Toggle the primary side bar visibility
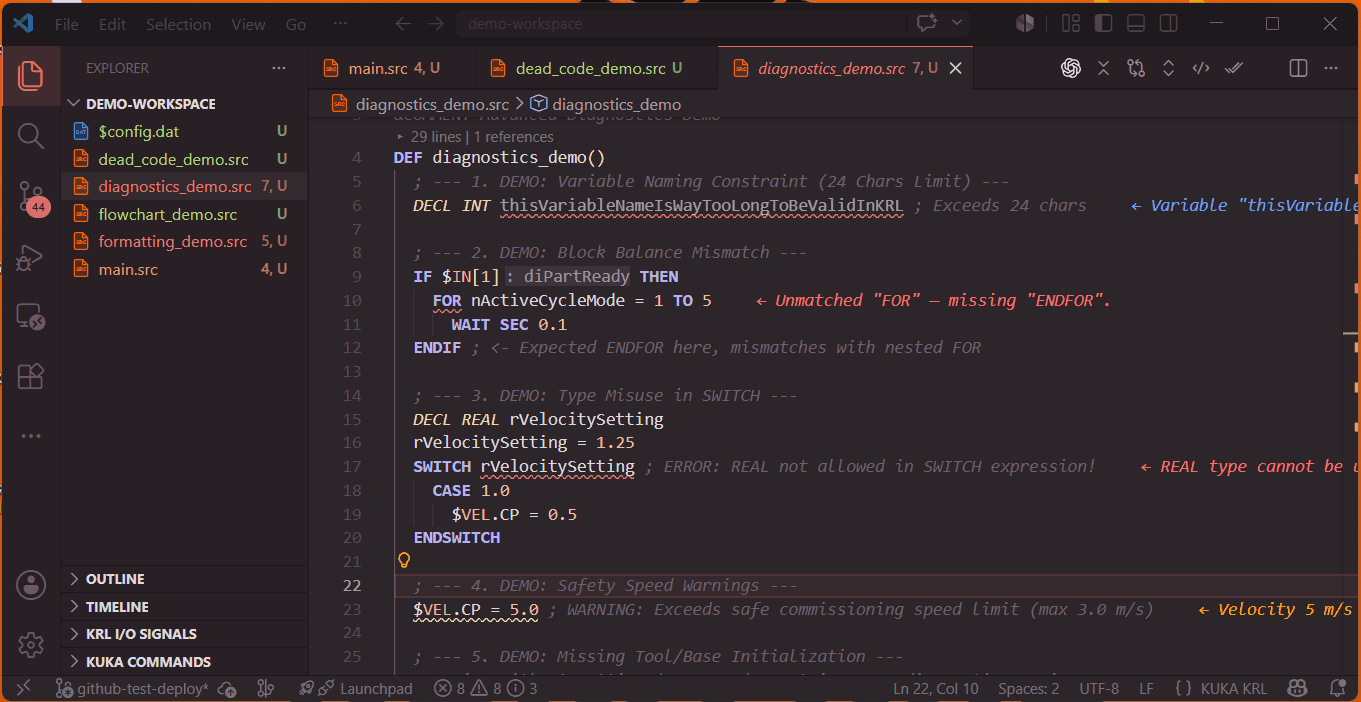The image size is (1361, 702). 1103,23
